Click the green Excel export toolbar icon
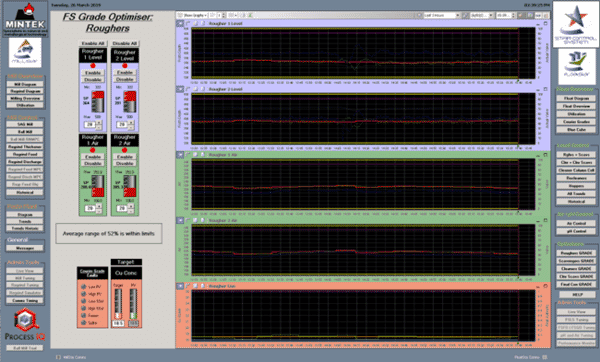The height and width of the screenshot is (362, 600). pyautogui.click(x=250, y=15)
